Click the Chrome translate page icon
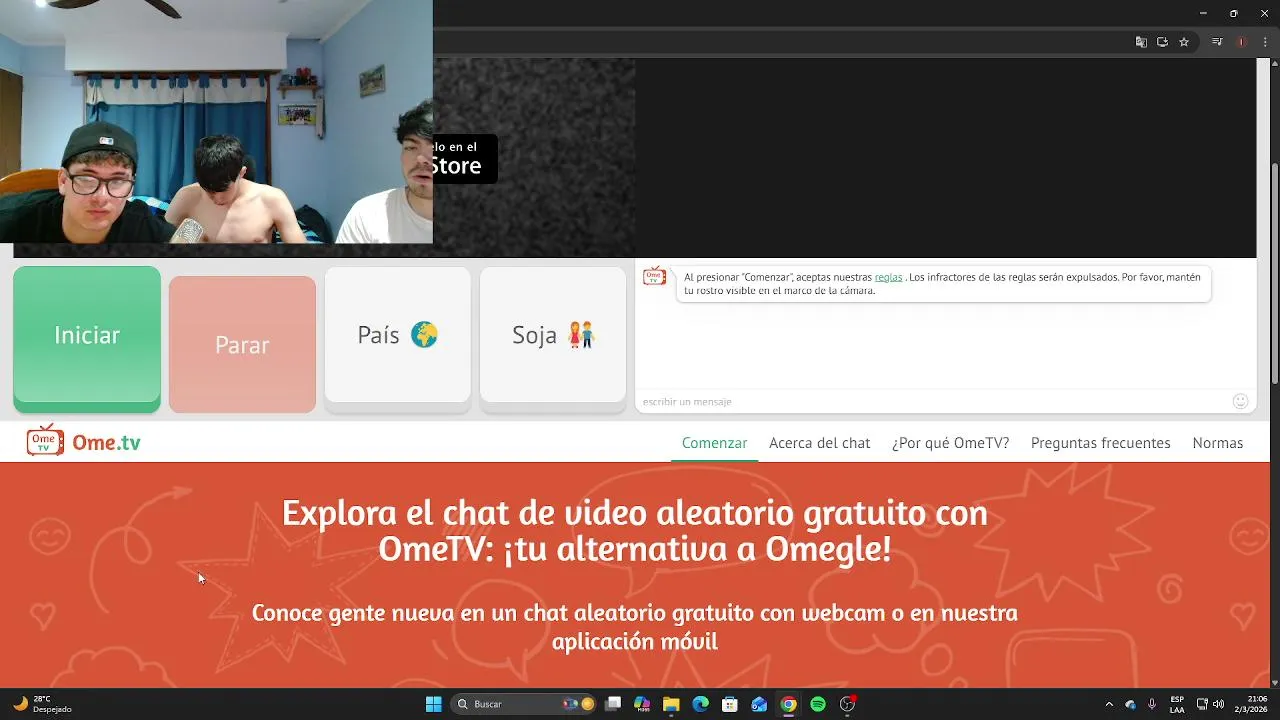 pyautogui.click(x=1141, y=42)
